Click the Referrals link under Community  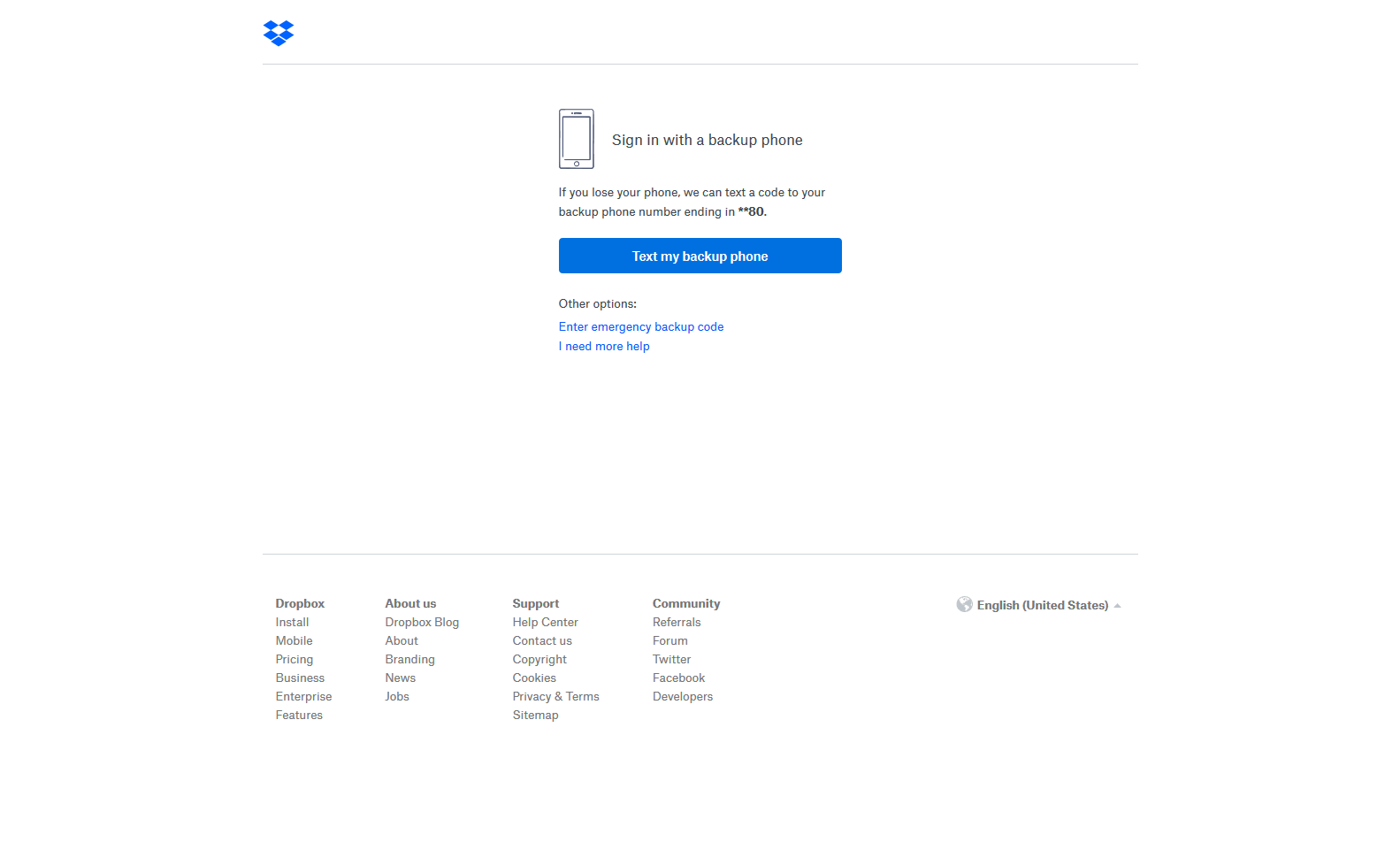tap(677, 622)
